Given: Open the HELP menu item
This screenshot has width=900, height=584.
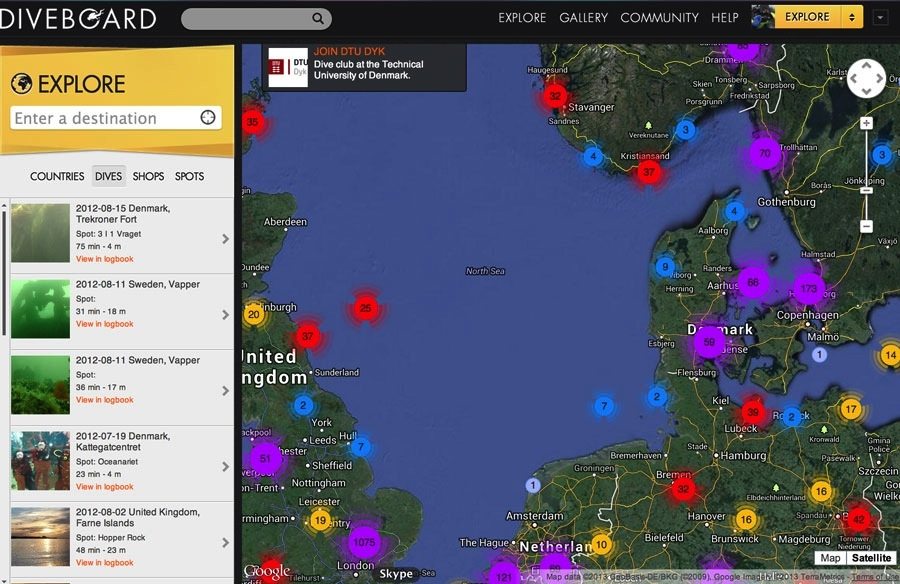Looking at the screenshot, I should [x=724, y=18].
